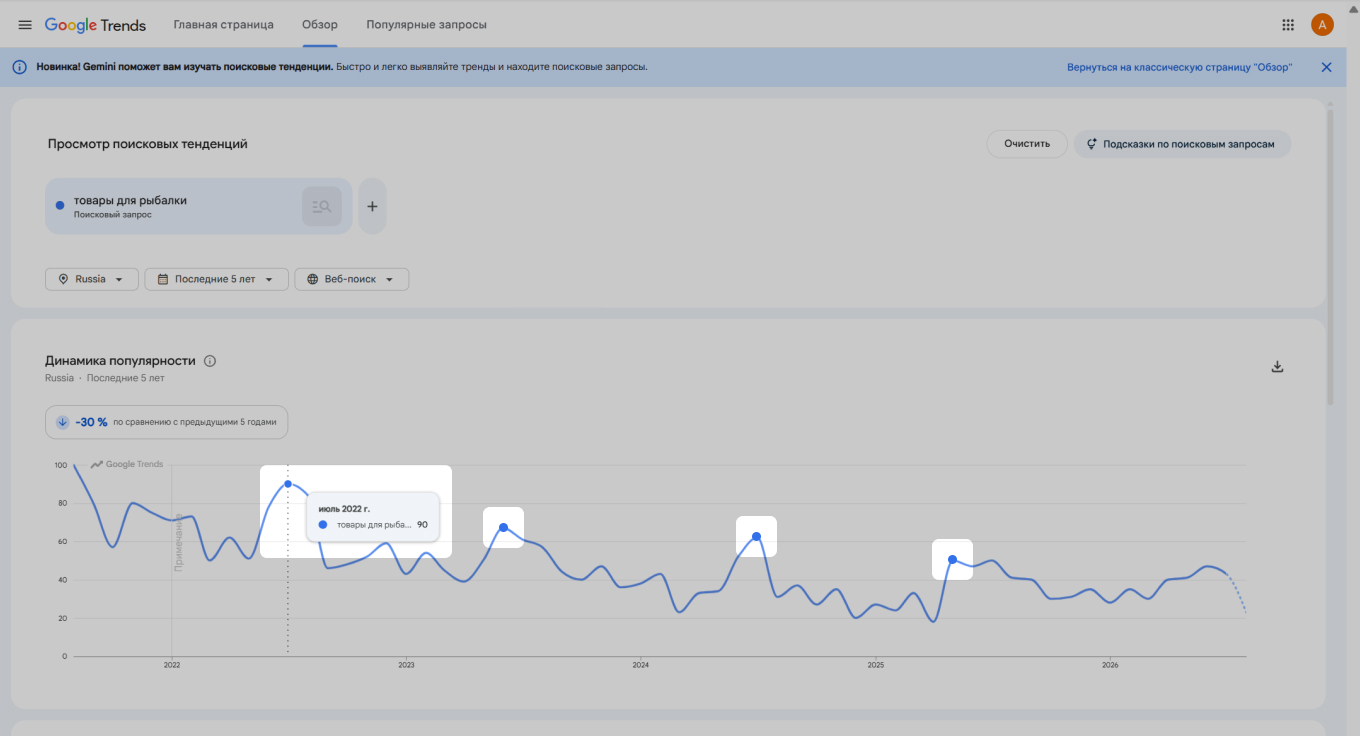Open Подсказки по поисковым запросам

click(x=1182, y=144)
